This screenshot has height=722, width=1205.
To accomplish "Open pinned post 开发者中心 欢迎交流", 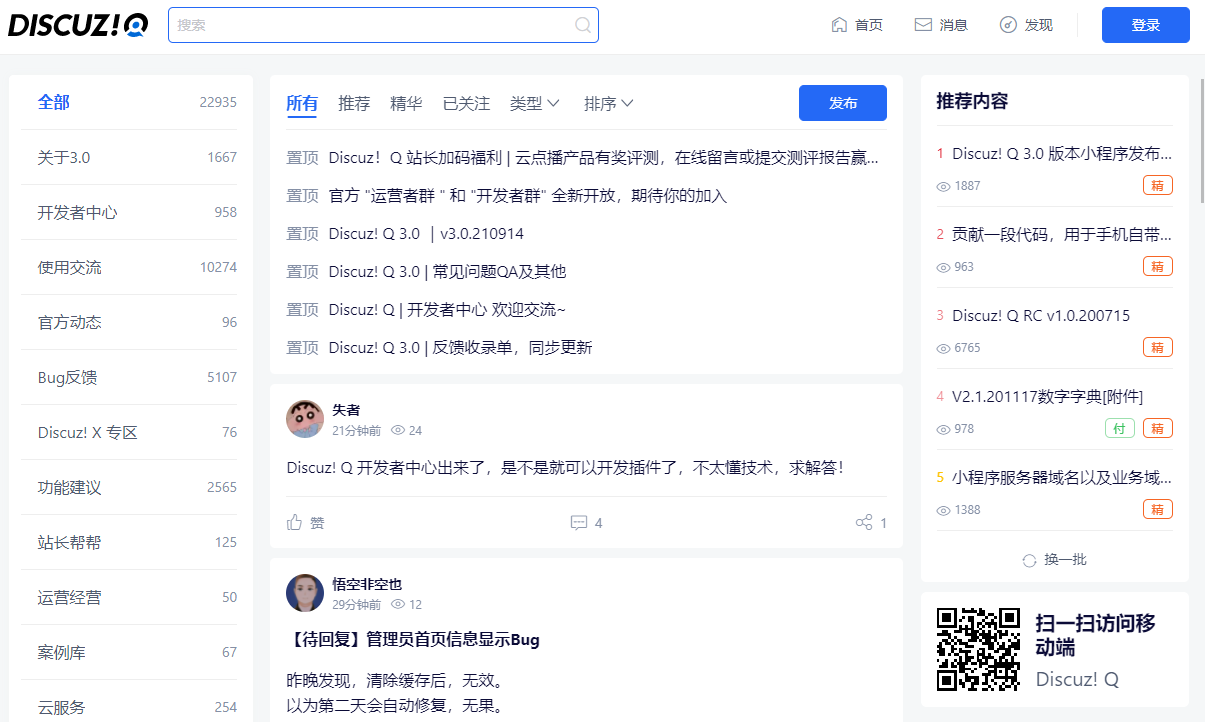I will (x=447, y=309).
